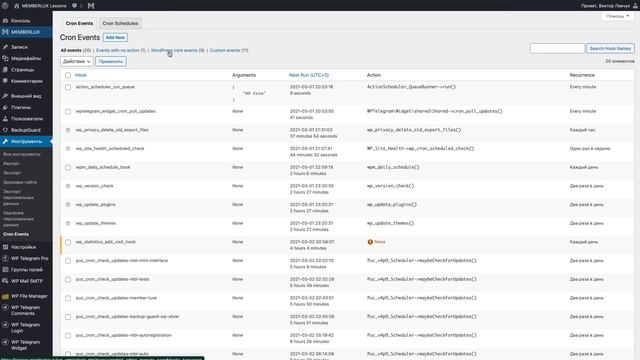640x360 pixels.
Task: Open Здоровье сайта submenu item
Action: coord(20,182)
